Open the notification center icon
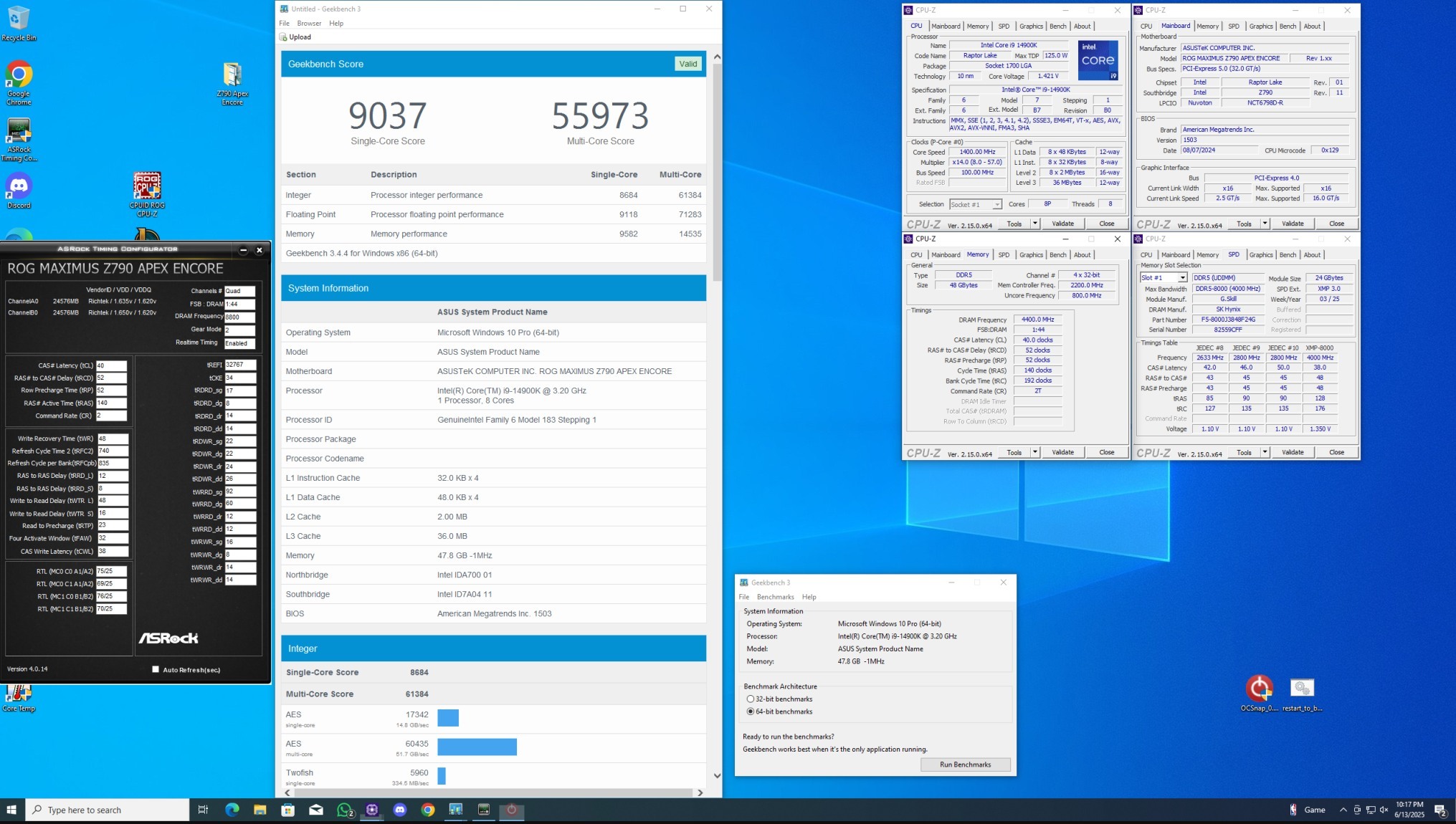Screen dimensions: 1456x824 tap(1440, 810)
